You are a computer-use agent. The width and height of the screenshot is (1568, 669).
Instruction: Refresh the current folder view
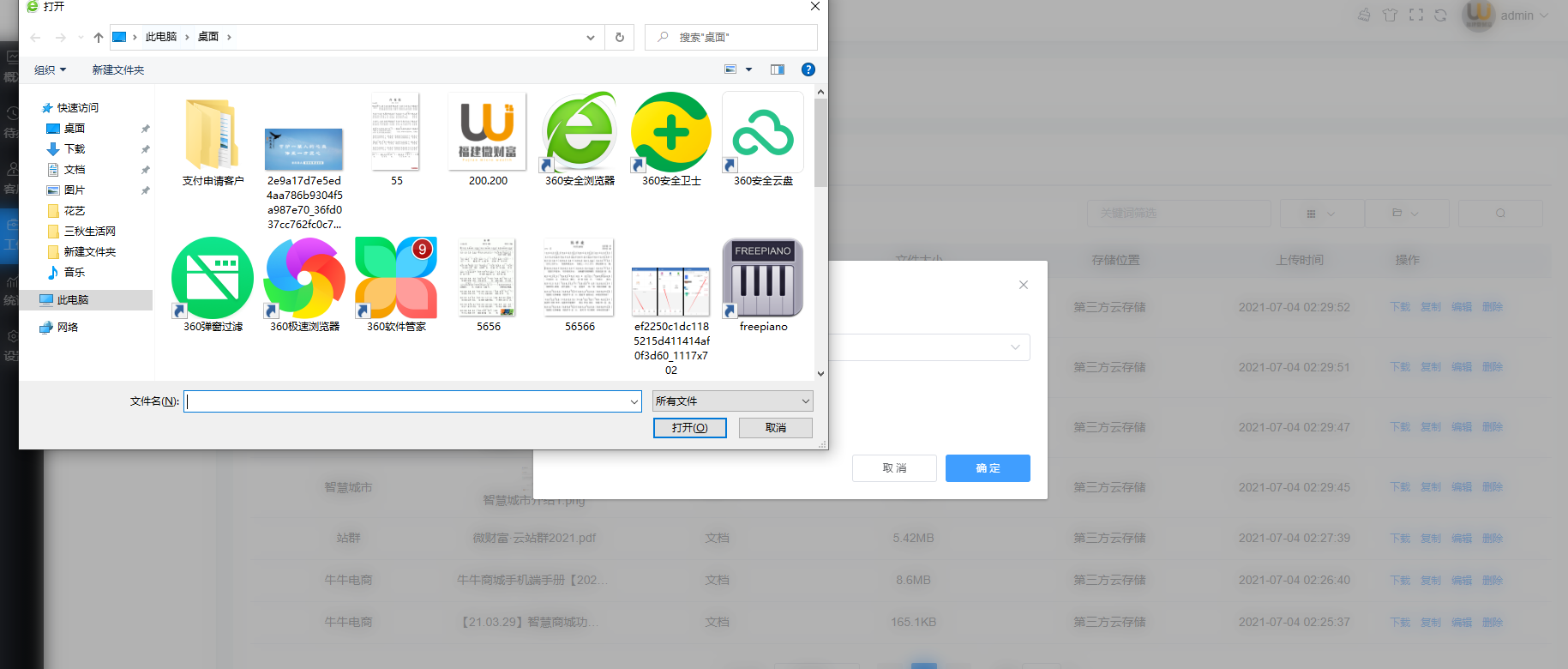tap(620, 37)
